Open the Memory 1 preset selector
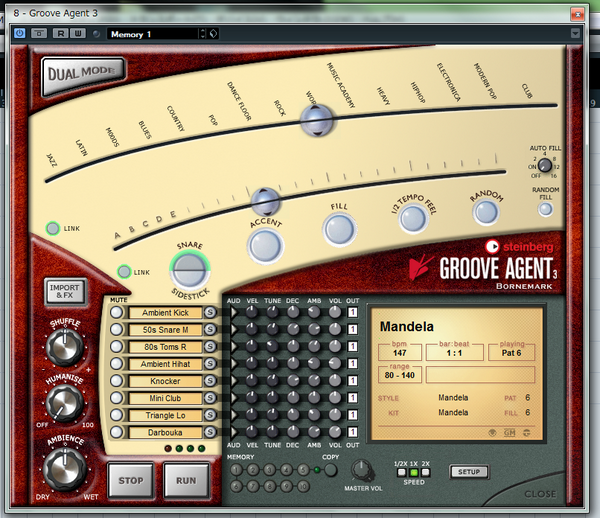Screen dimensions: 600x518 click(x=153, y=34)
